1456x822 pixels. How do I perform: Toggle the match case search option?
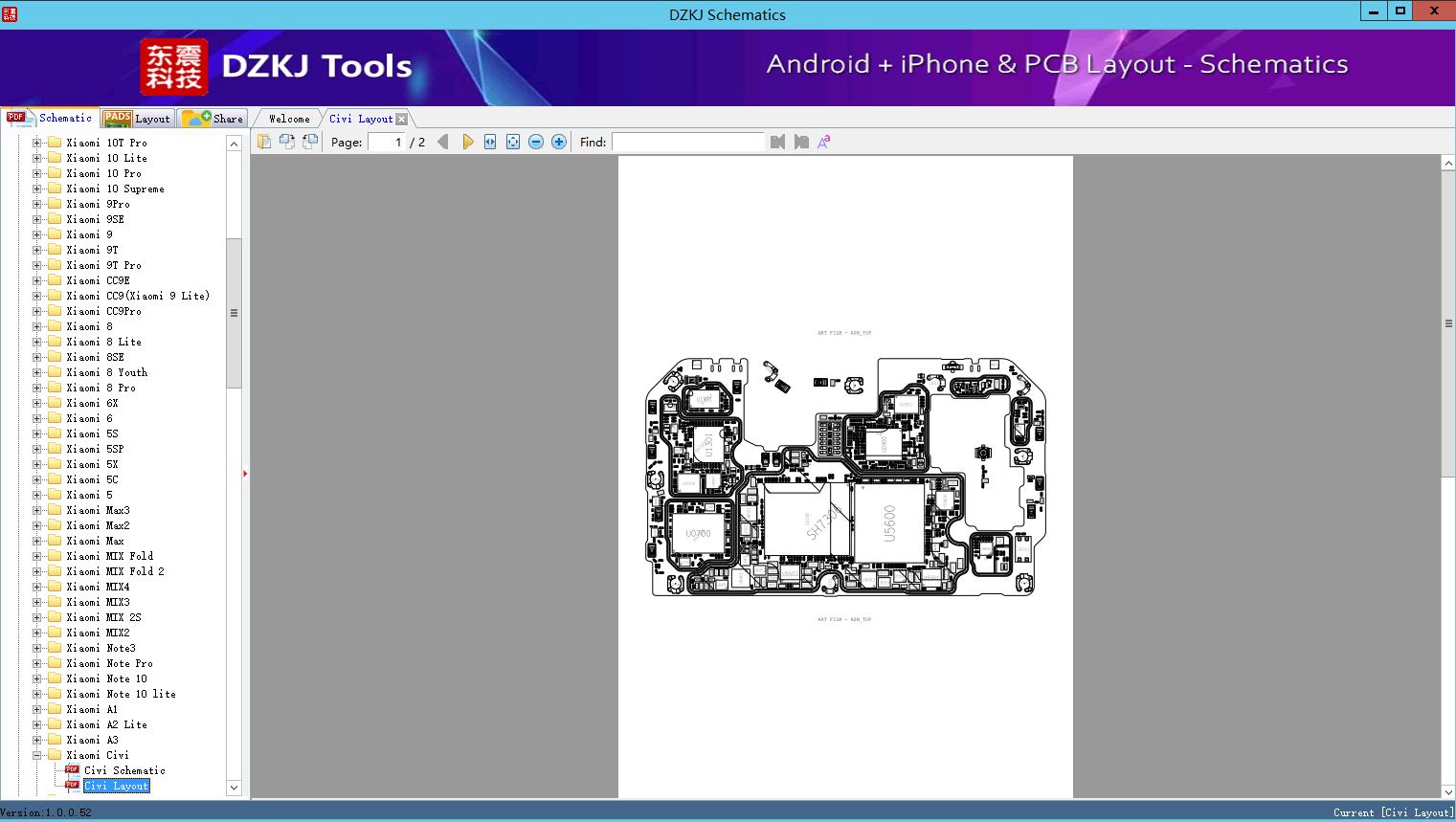pos(823,142)
